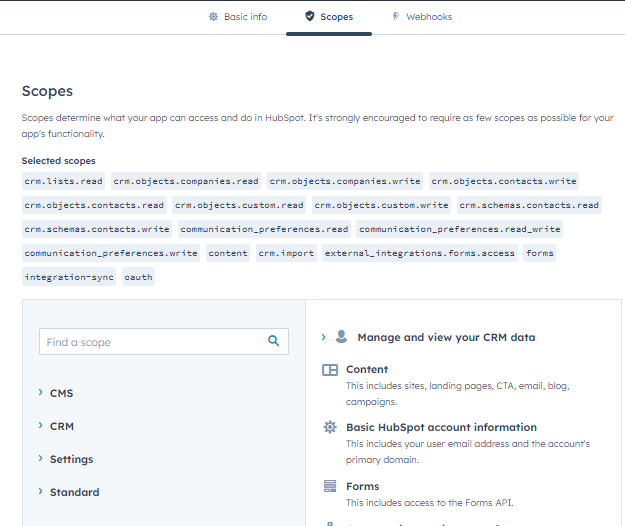The image size is (625, 526).
Task: Click the shield icon beside Scopes
Action: [x=310, y=16]
